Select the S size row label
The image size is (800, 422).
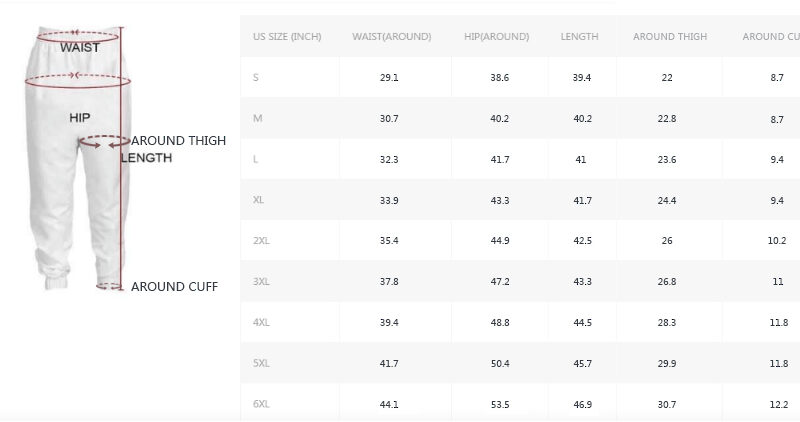[x=256, y=78]
